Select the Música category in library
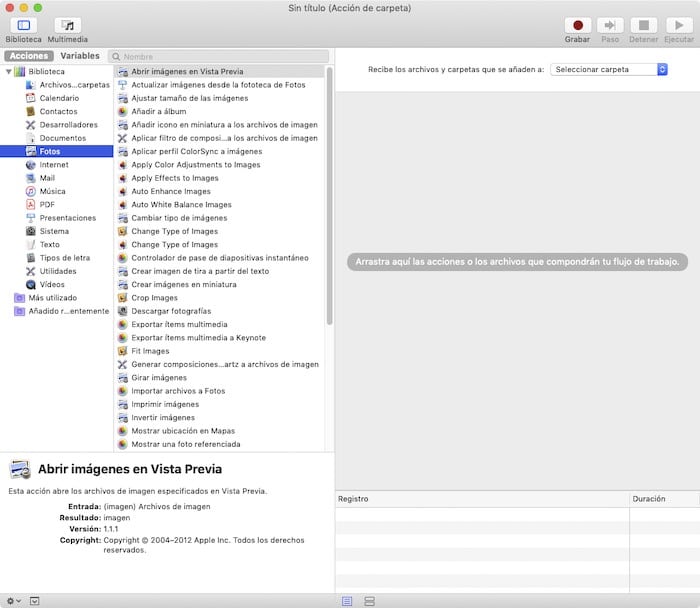 tap(52, 191)
